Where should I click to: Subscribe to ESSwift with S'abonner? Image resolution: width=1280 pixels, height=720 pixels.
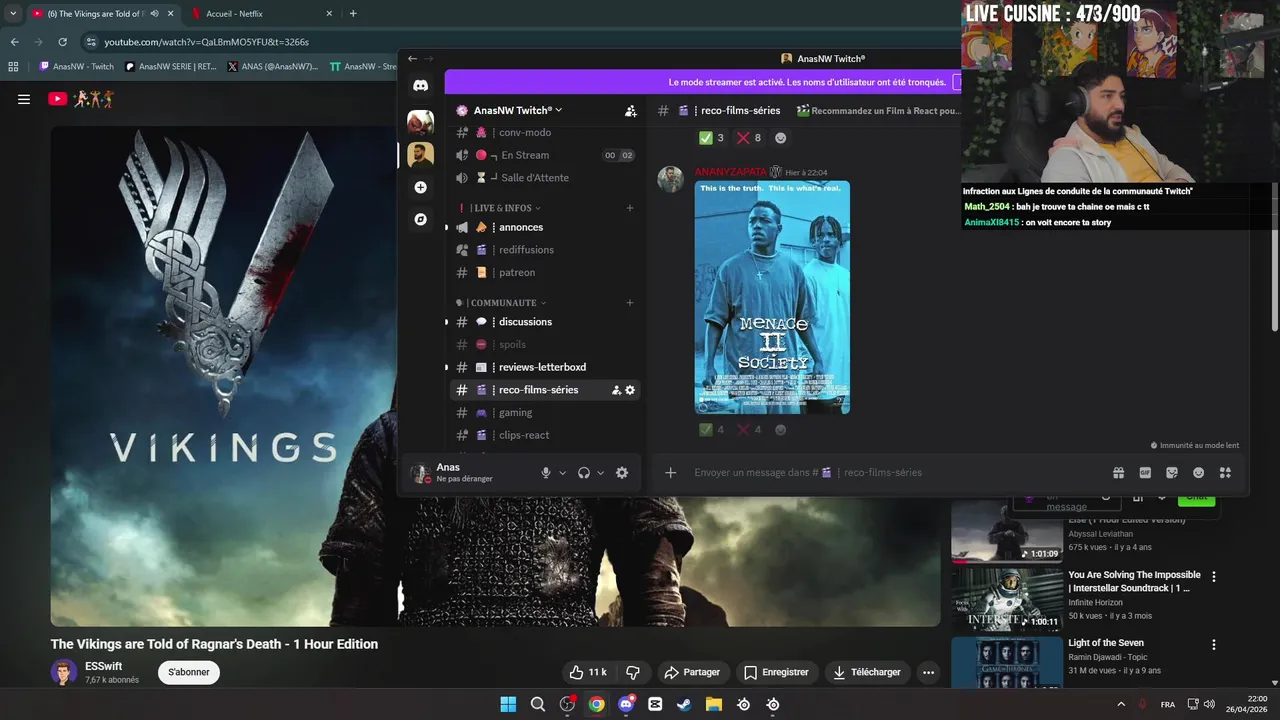[189, 672]
